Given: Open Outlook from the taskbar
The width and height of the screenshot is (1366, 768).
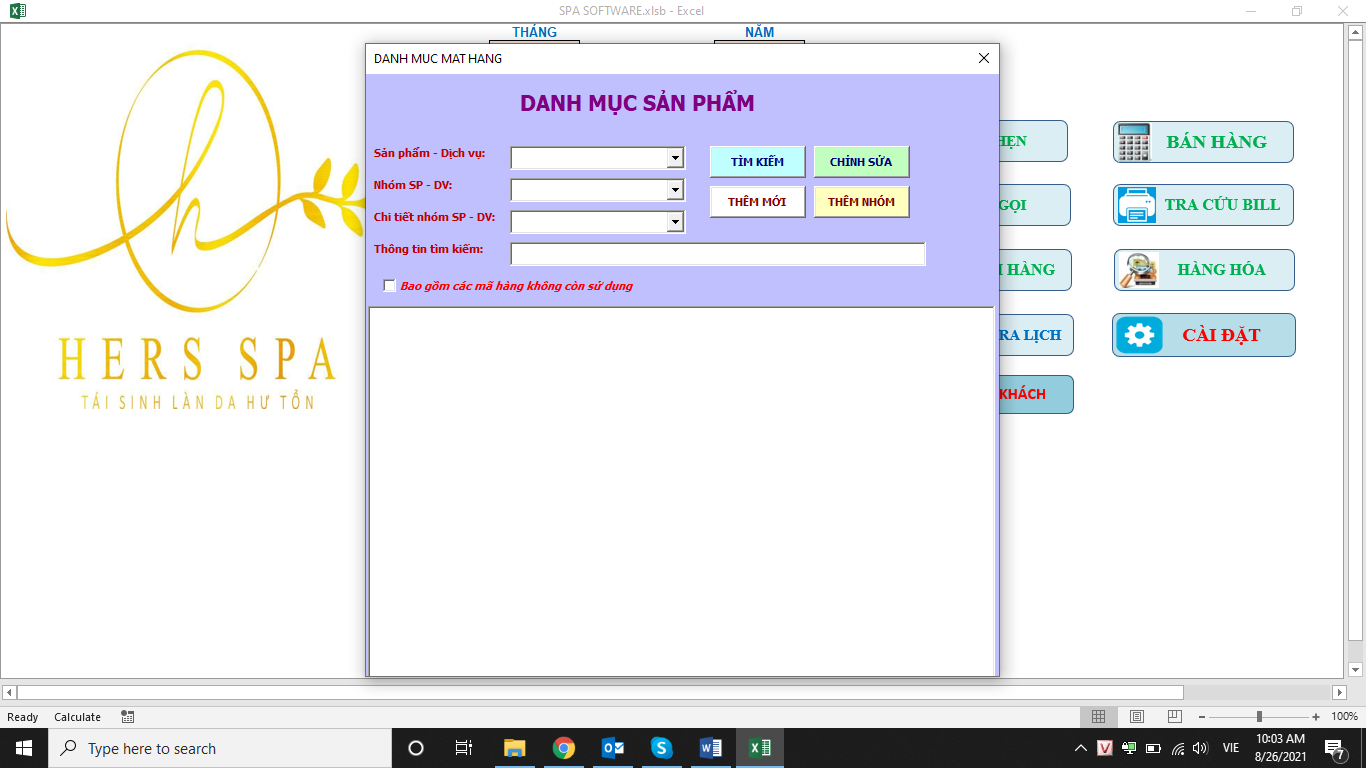Looking at the screenshot, I should click(x=613, y=748).
